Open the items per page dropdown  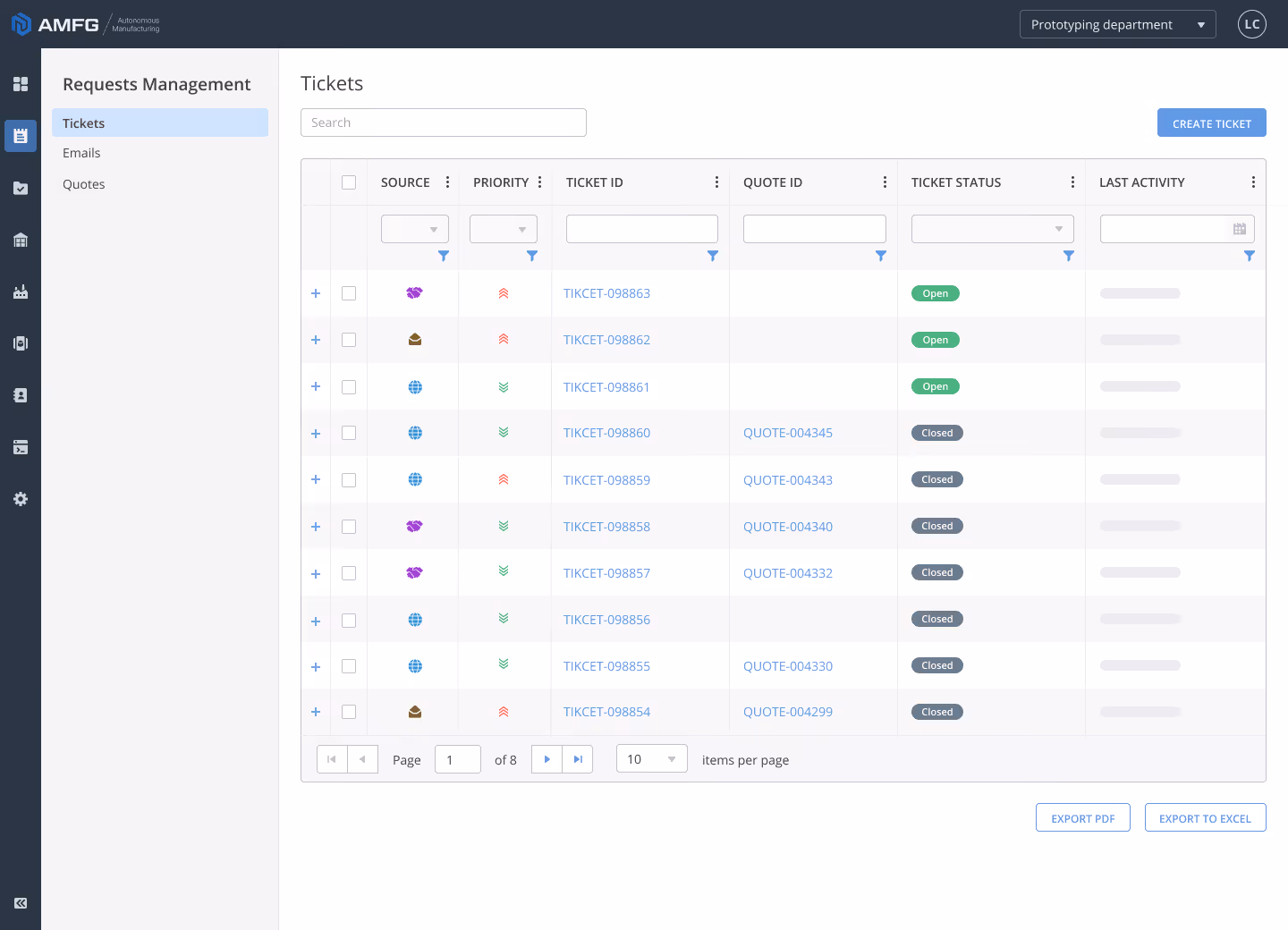pos(651,758)
